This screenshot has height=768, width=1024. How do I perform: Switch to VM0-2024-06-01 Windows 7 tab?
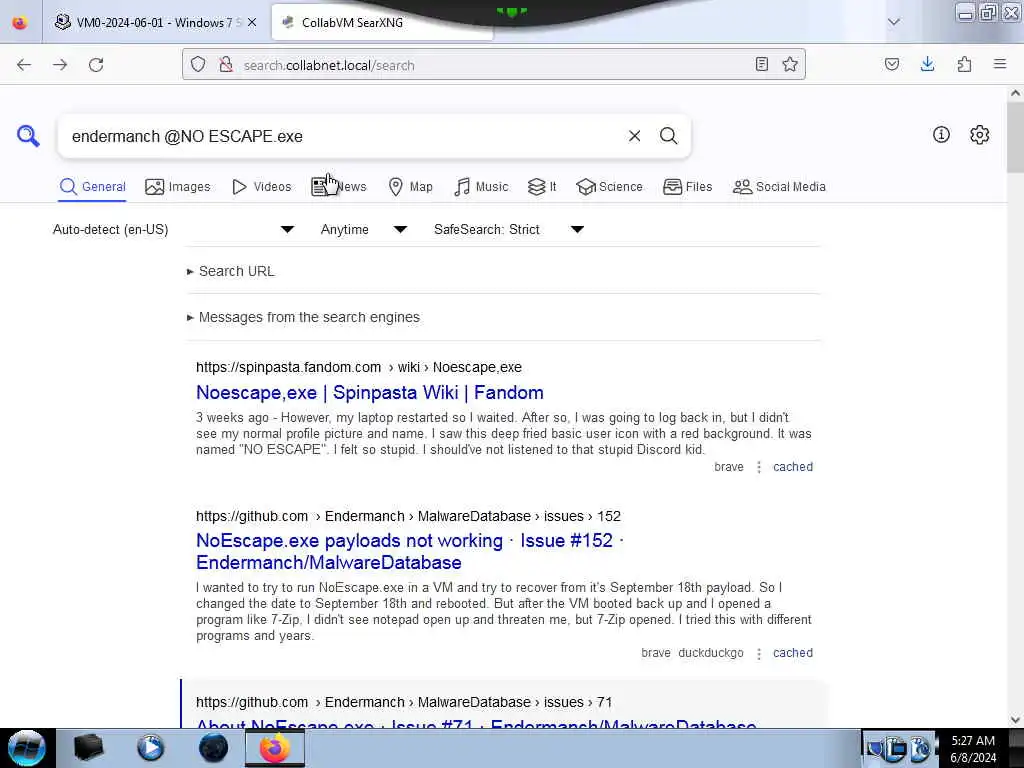click(x=155, y=22)
